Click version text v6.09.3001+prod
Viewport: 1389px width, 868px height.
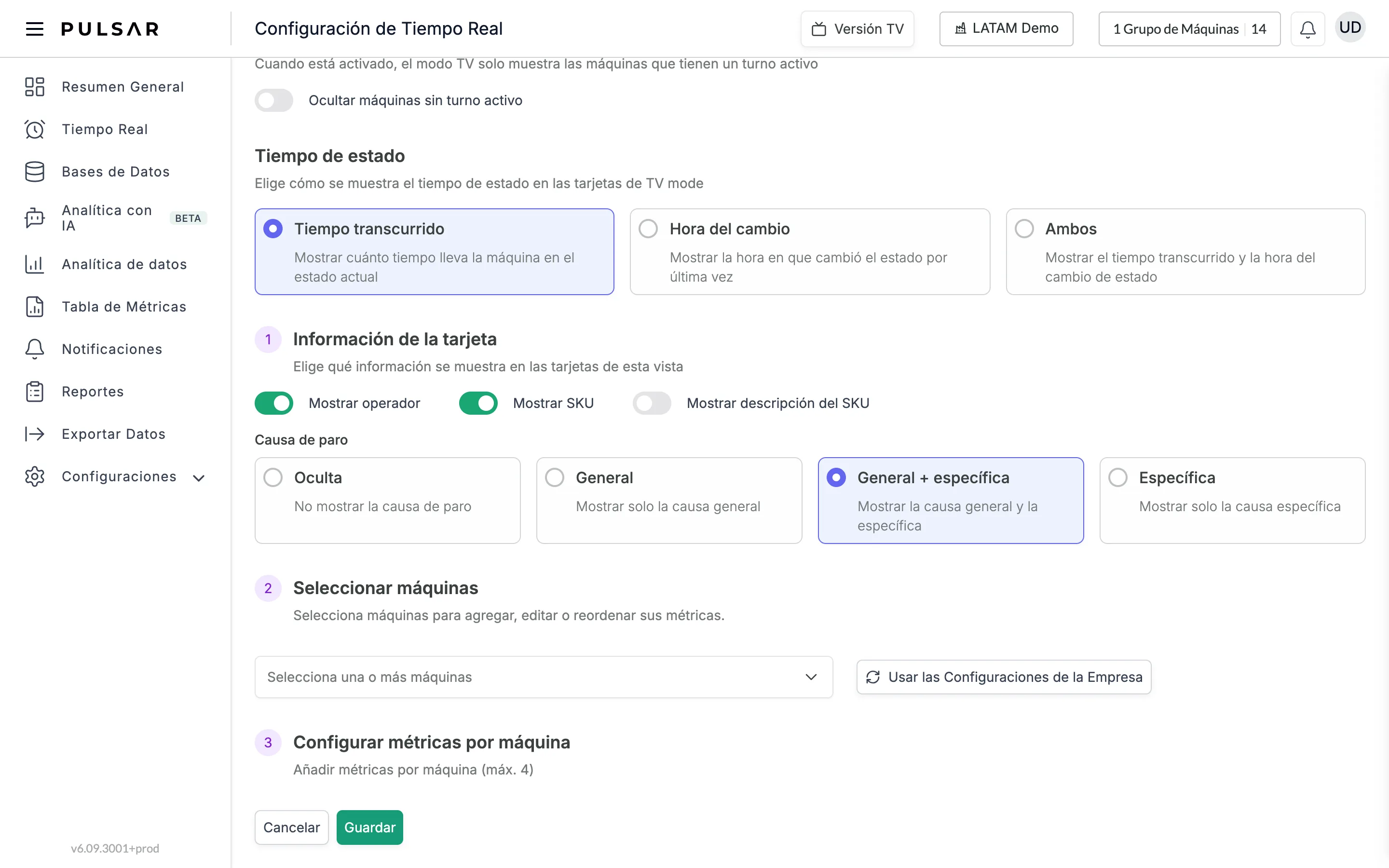coord(115,849)
